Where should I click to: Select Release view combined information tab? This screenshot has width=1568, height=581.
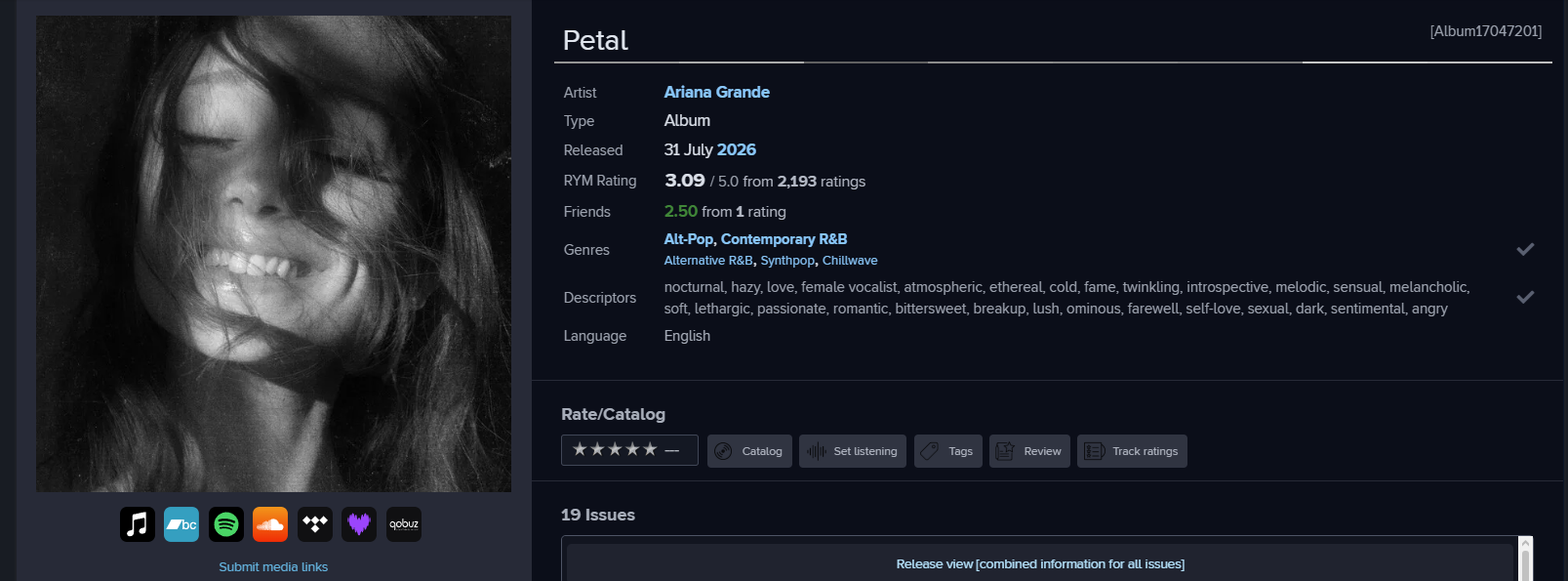[x=1040, y=564]
